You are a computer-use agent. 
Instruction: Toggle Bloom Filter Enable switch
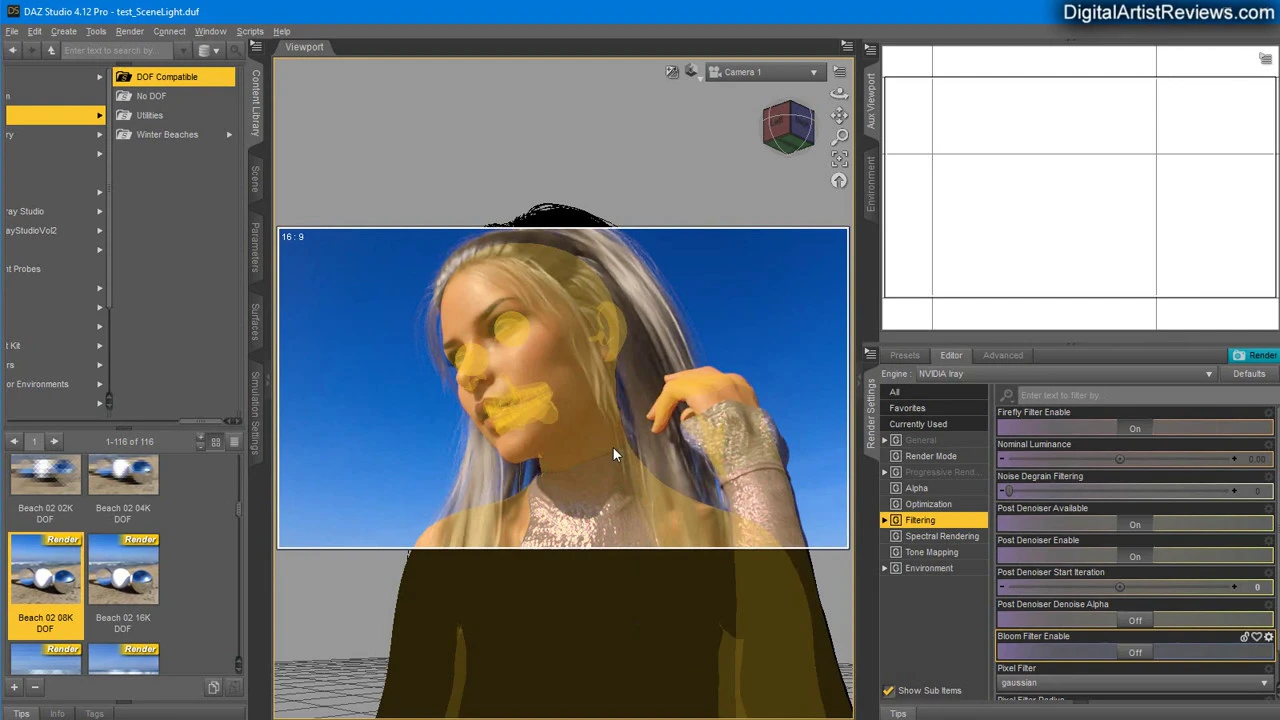[x=1135, y=652]
